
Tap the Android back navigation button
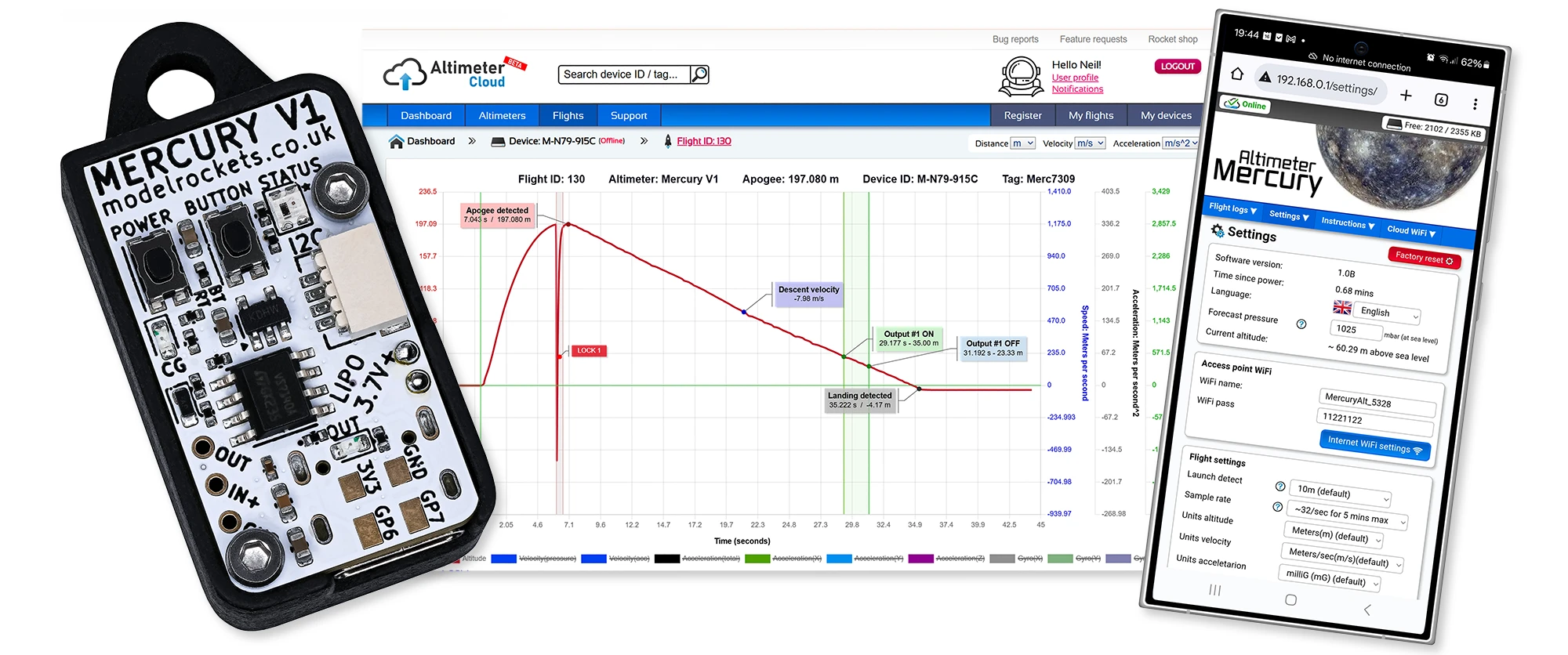(1367, 610)
